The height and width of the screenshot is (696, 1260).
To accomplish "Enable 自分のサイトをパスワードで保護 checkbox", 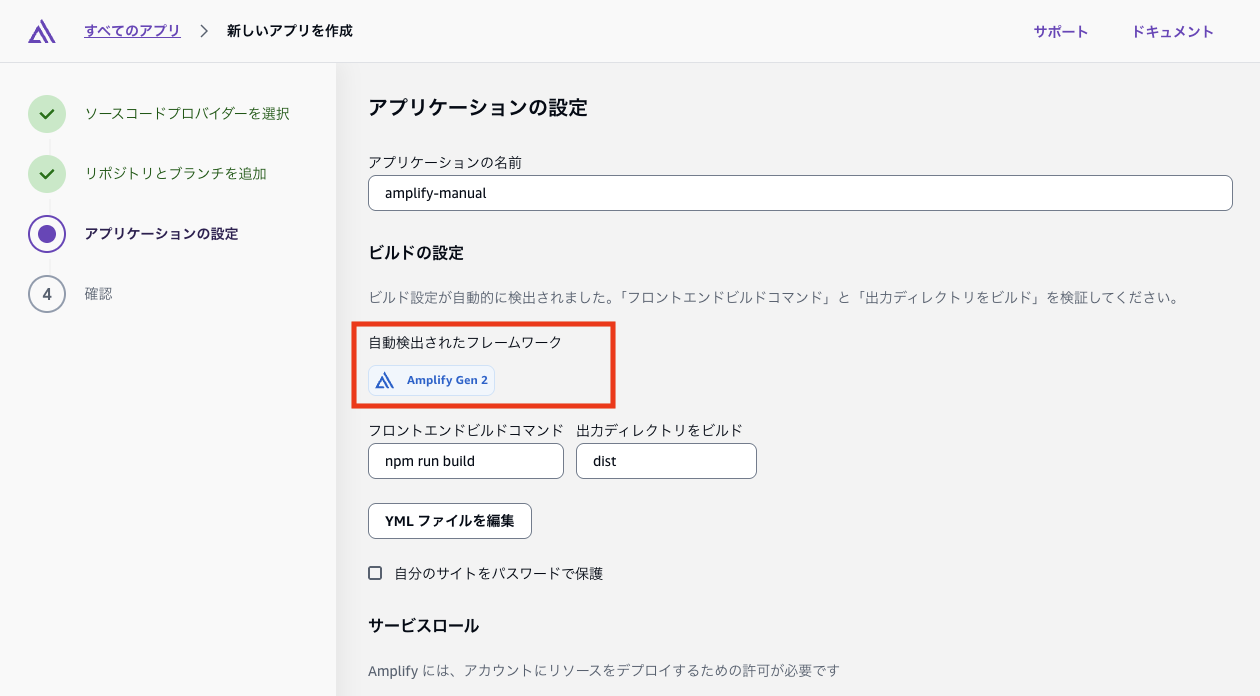I will coord(375,573).
